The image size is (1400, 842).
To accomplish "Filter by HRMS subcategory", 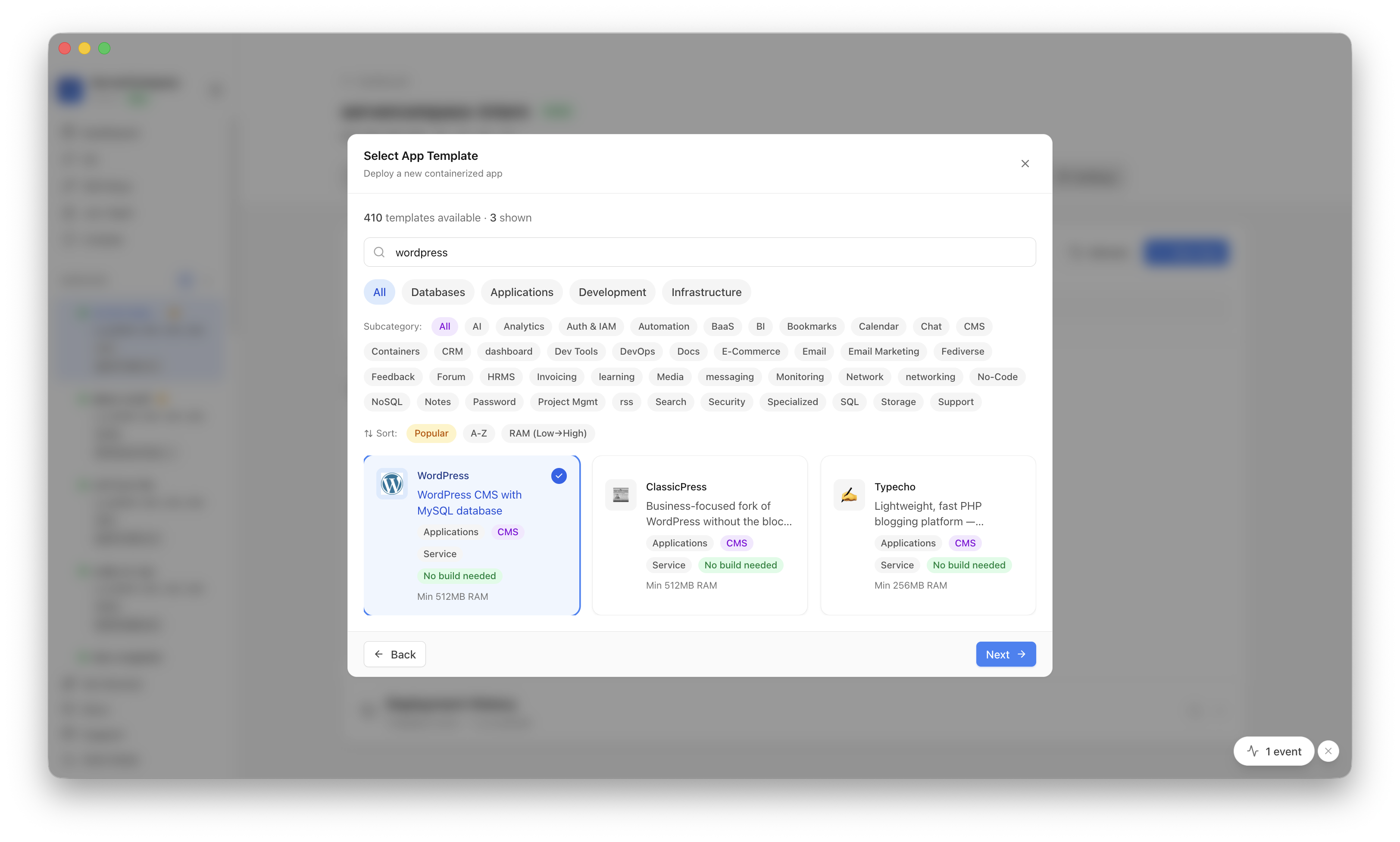I will (x=500, y=377).
